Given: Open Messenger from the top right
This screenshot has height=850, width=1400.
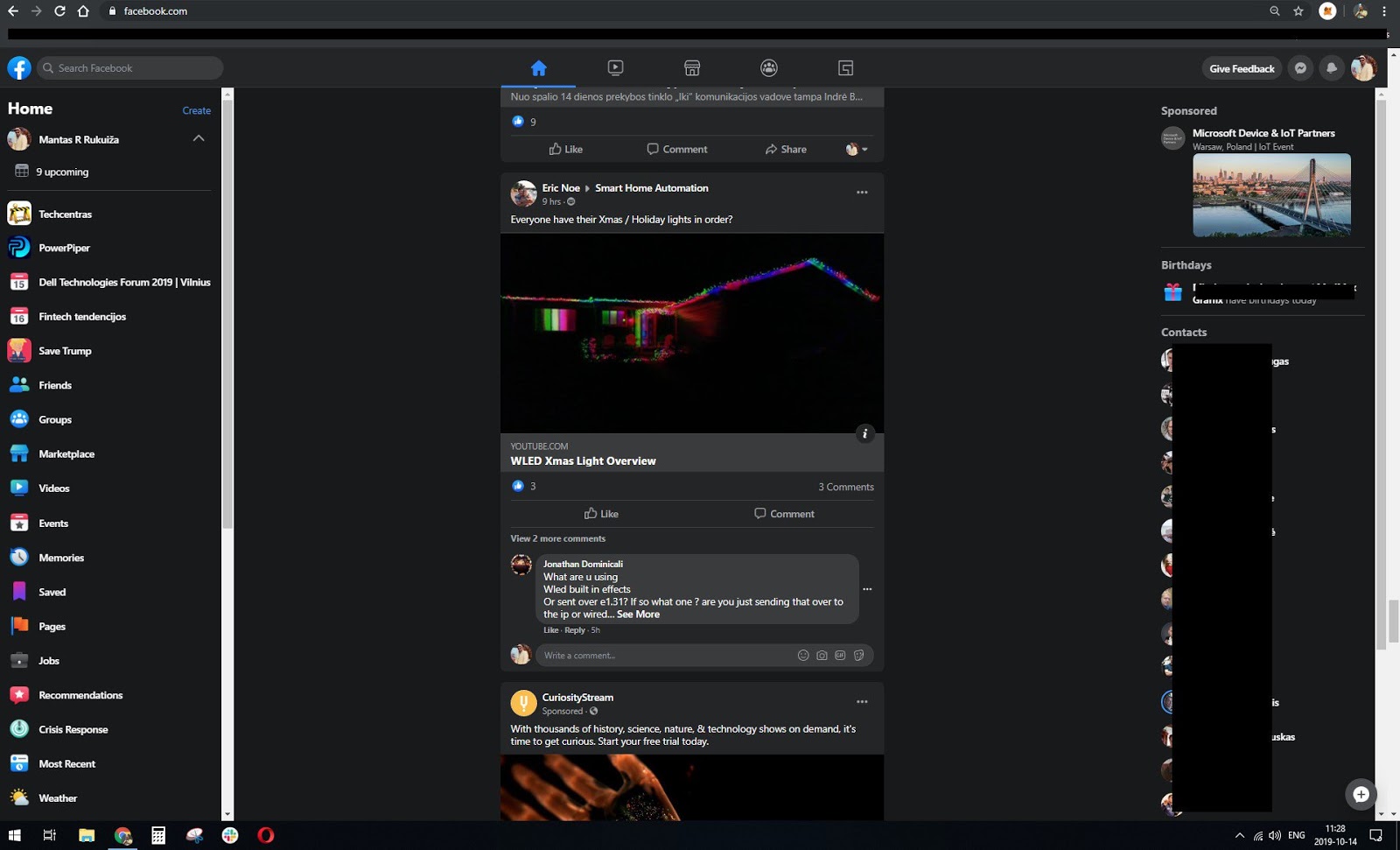Looking at the screenshot, I should (x=1300, y=67).
